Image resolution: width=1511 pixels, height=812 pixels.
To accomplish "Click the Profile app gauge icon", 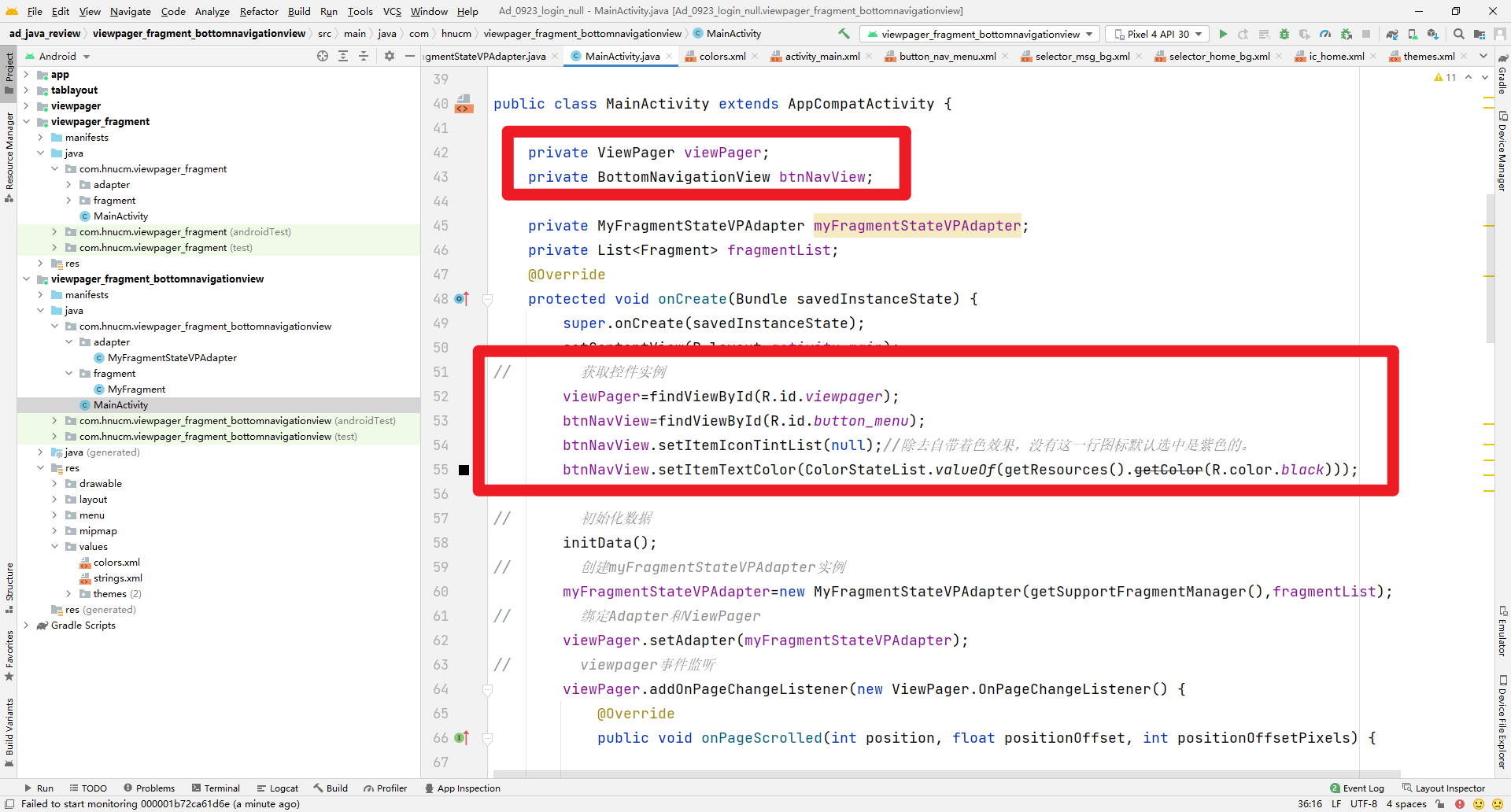I will pos(1325,34).
